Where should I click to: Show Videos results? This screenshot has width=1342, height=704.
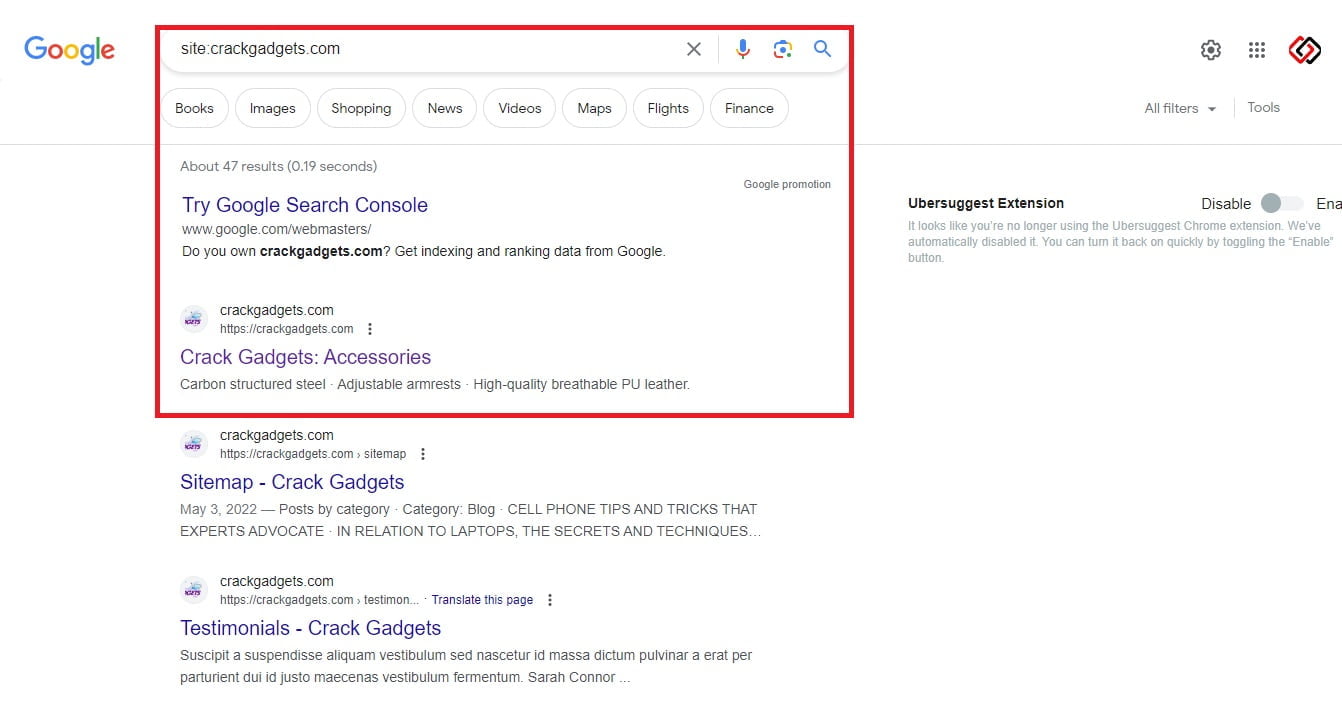coord(520,108)
